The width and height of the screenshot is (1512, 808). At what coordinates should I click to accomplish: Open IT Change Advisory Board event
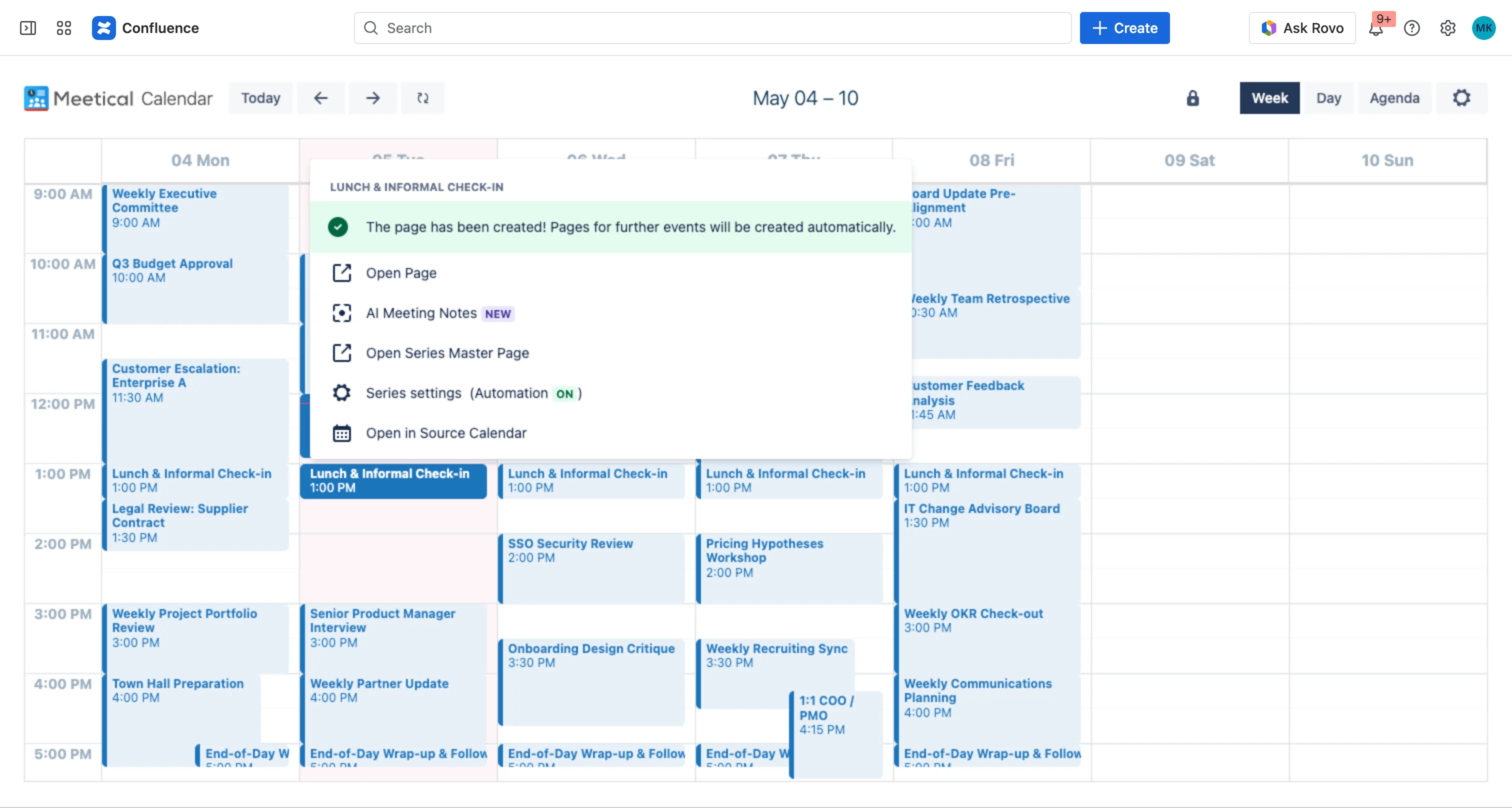pos(987,550)
